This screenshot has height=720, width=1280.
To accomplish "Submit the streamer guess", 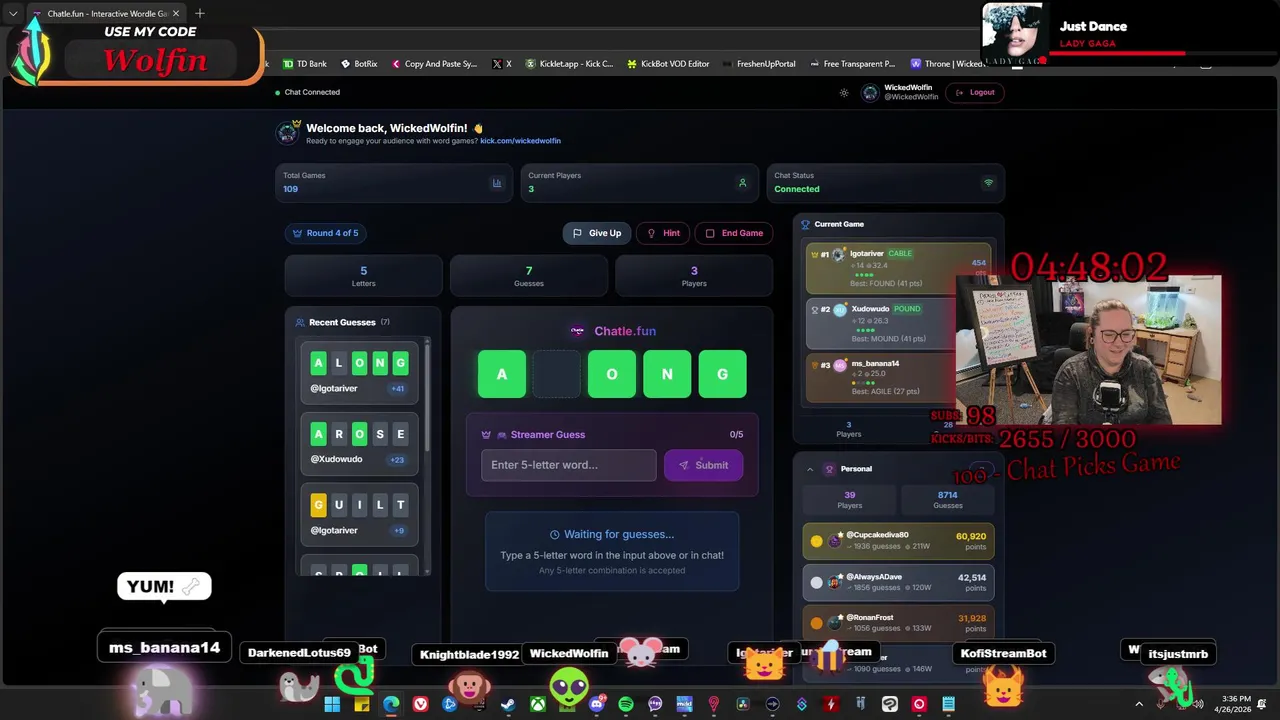I will point(704,465).
